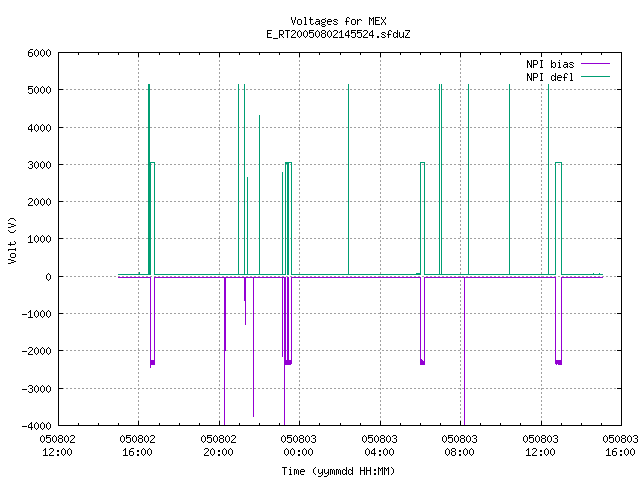
Task: Click the -3000 y-axis tick label
Action: click(x=37, y=389)
